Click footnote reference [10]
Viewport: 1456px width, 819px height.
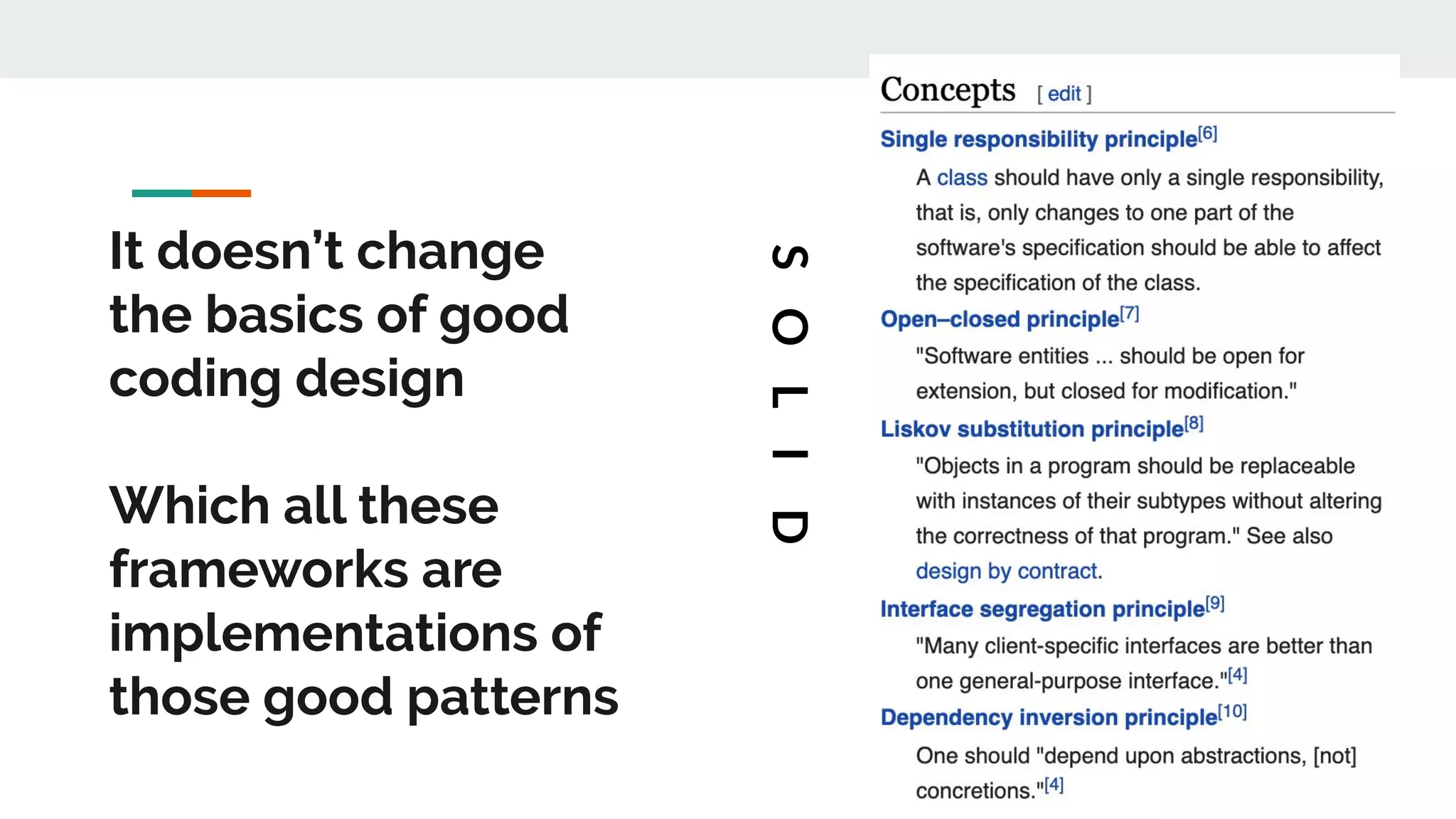(x=1232, y=712)
